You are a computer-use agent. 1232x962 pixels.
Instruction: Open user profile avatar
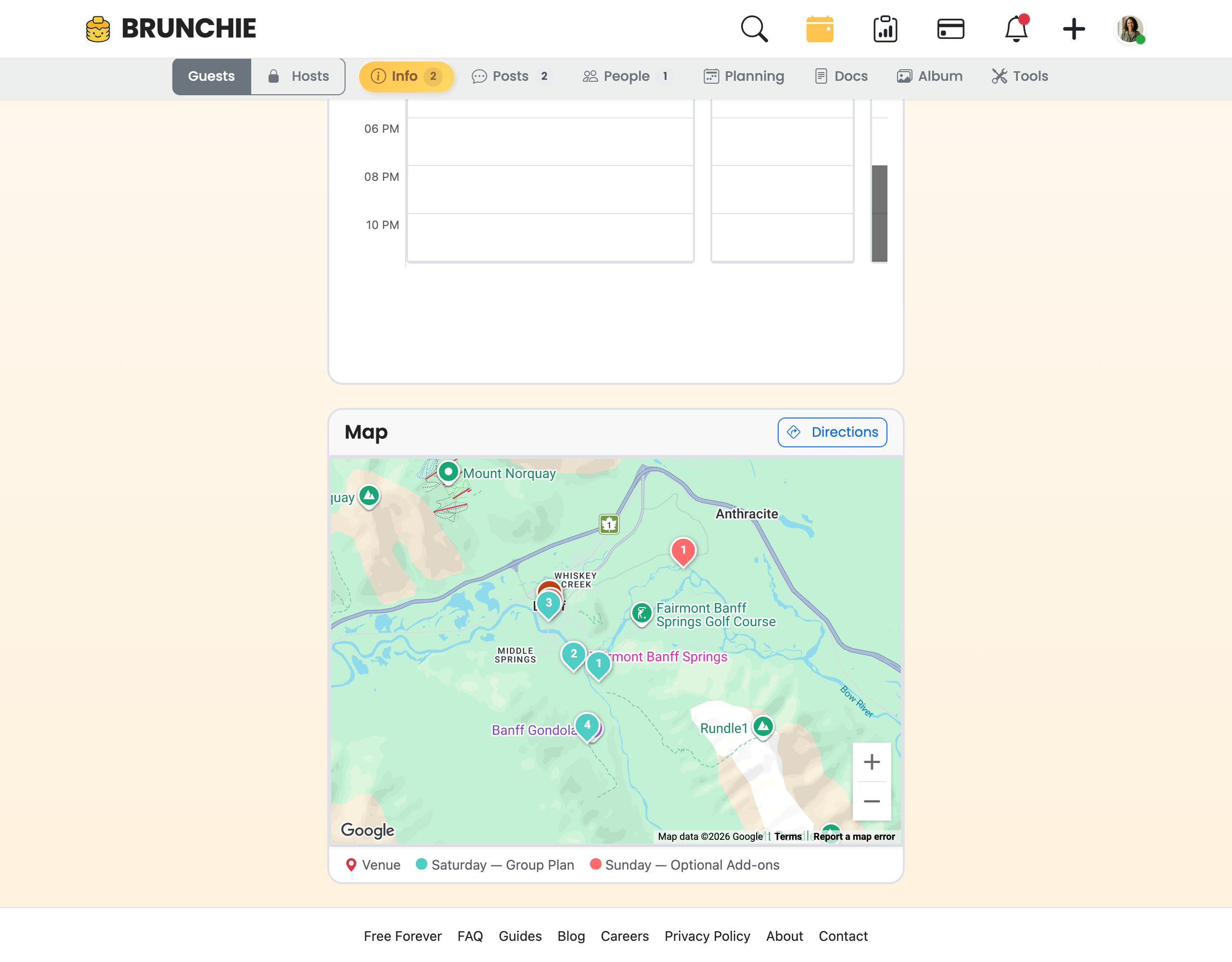[1130, 29]
